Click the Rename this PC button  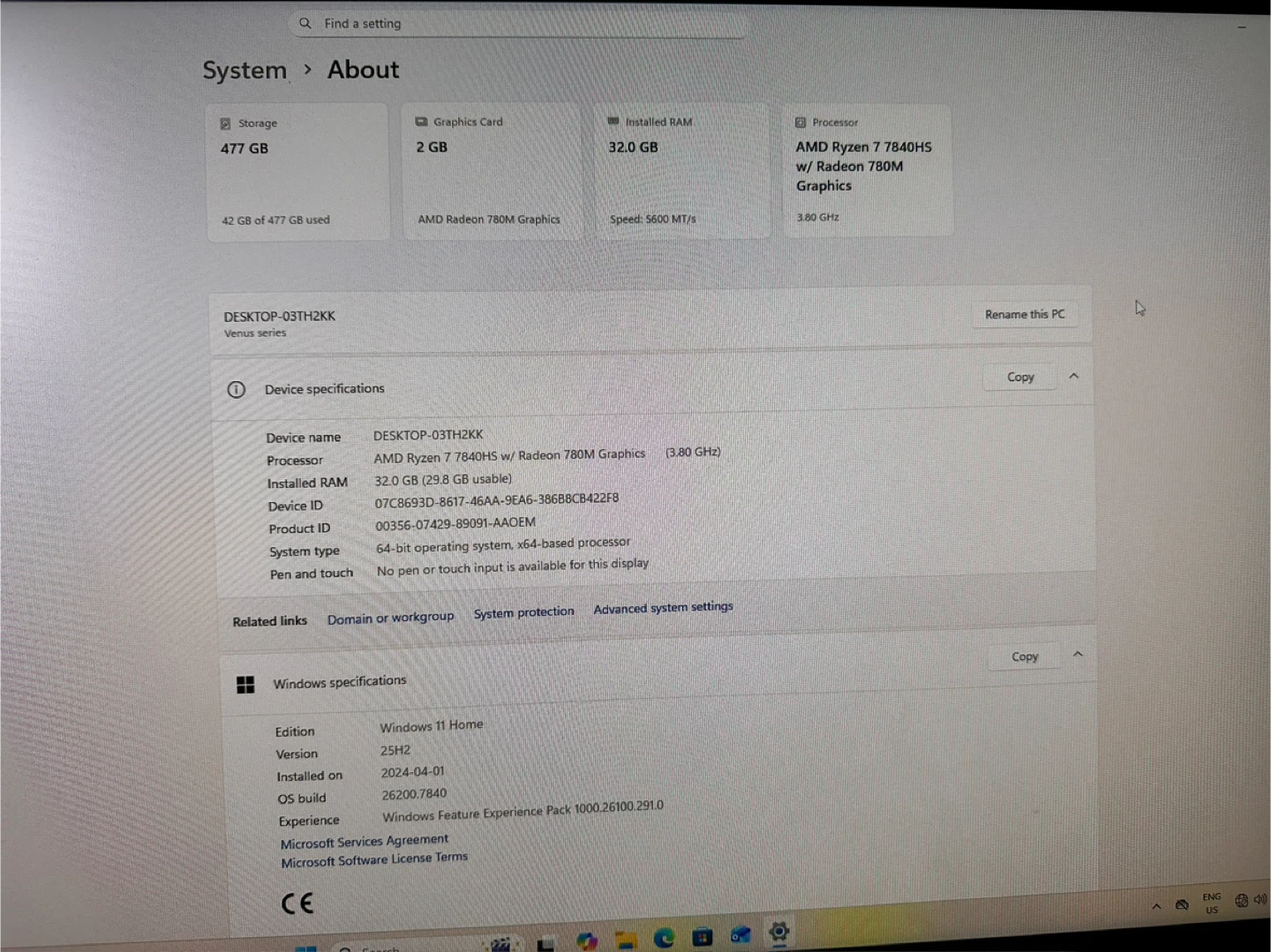pos(1025,314)
